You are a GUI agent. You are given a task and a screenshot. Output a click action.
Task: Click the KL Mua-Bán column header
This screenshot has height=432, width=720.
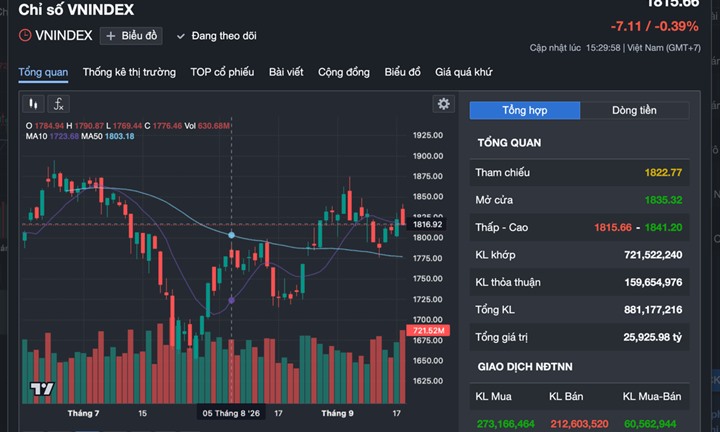pyautogui.click(x=652, y=396)
